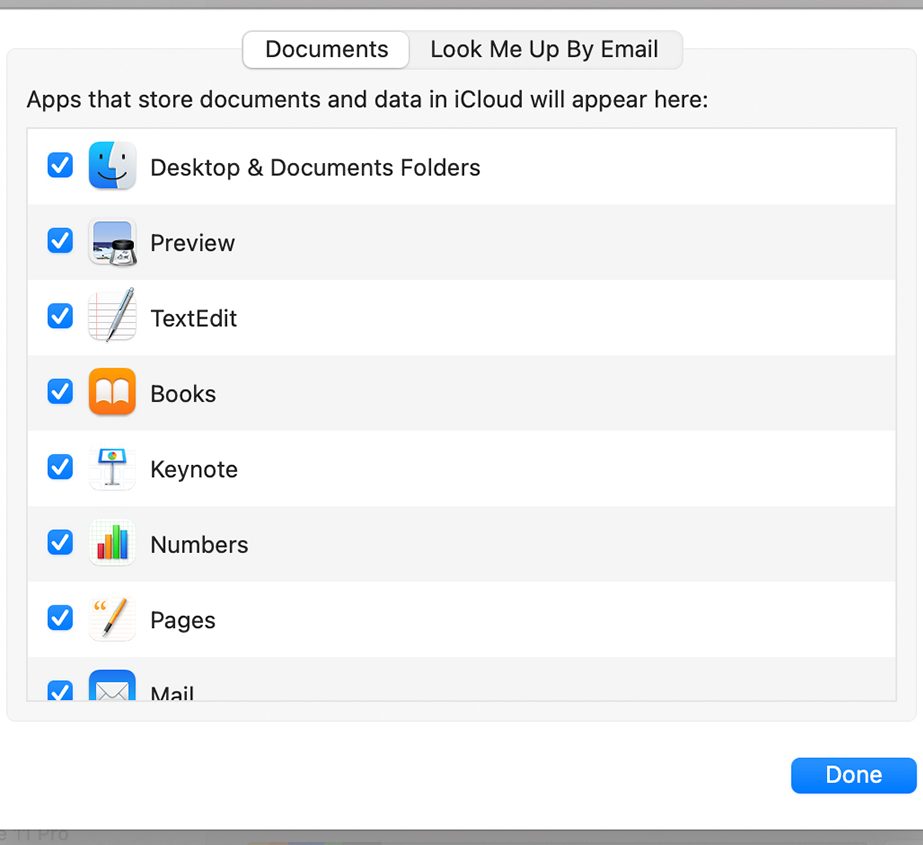Disable iCloud for TextEdit checkbox
Screen dimensions: 923x845
tap(60, 316)
